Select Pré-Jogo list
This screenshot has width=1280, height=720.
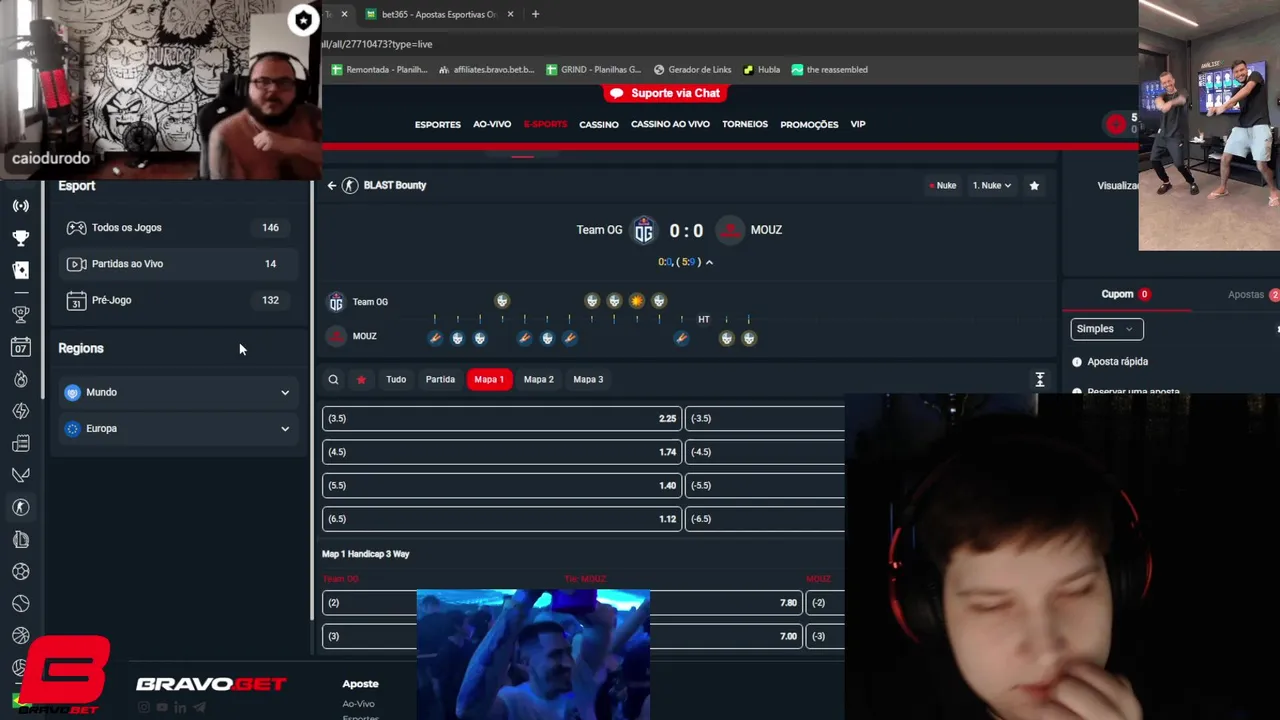[178, 300]
